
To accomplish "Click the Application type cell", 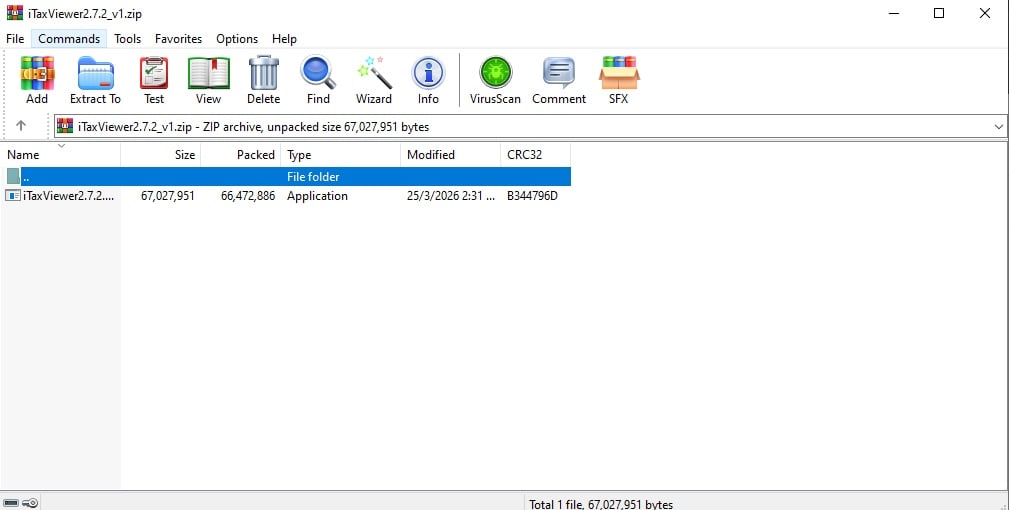I will tap(317, 196).
